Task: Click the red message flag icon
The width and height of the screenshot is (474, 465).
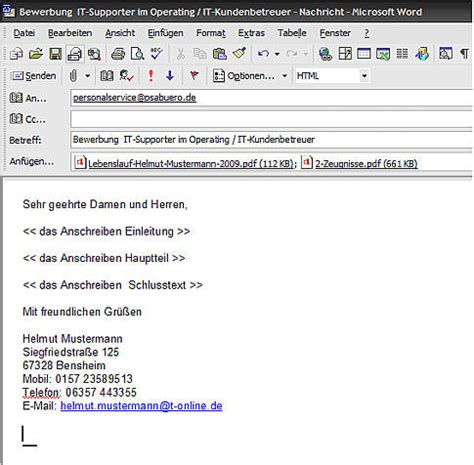Action: point(194,76)
